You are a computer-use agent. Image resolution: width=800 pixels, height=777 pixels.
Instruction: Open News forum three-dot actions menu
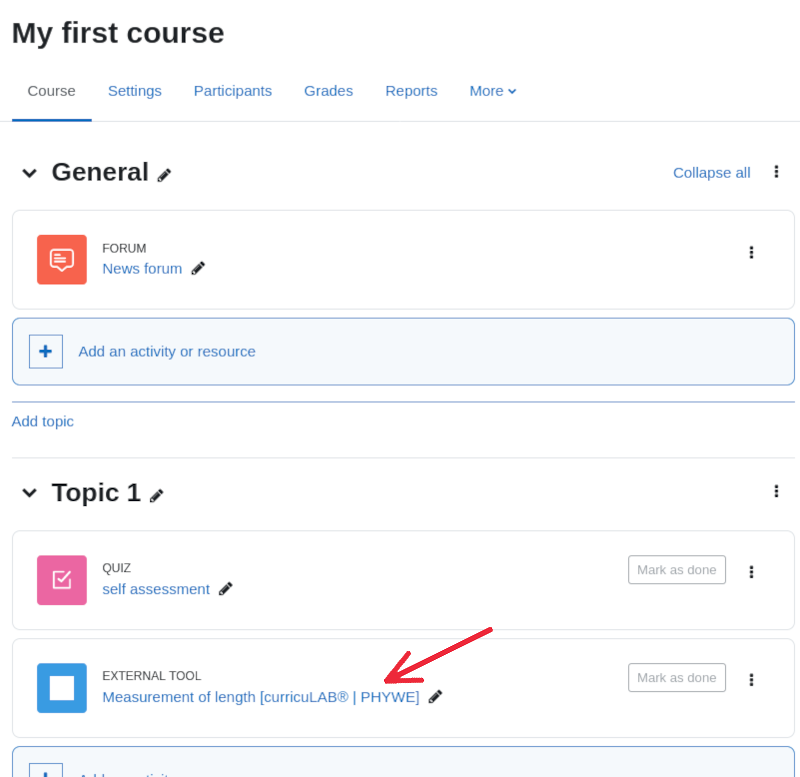(x=751, y=253)
